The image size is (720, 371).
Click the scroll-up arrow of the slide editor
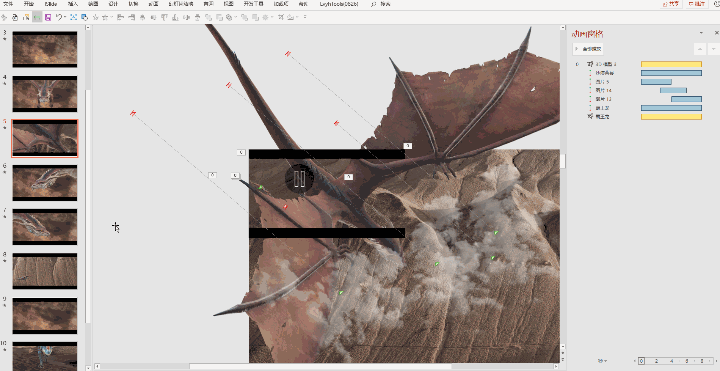[562, 28]
